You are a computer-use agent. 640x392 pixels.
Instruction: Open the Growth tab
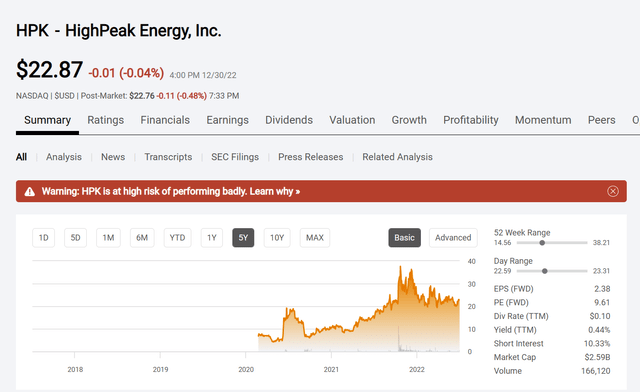click(409, 120)
